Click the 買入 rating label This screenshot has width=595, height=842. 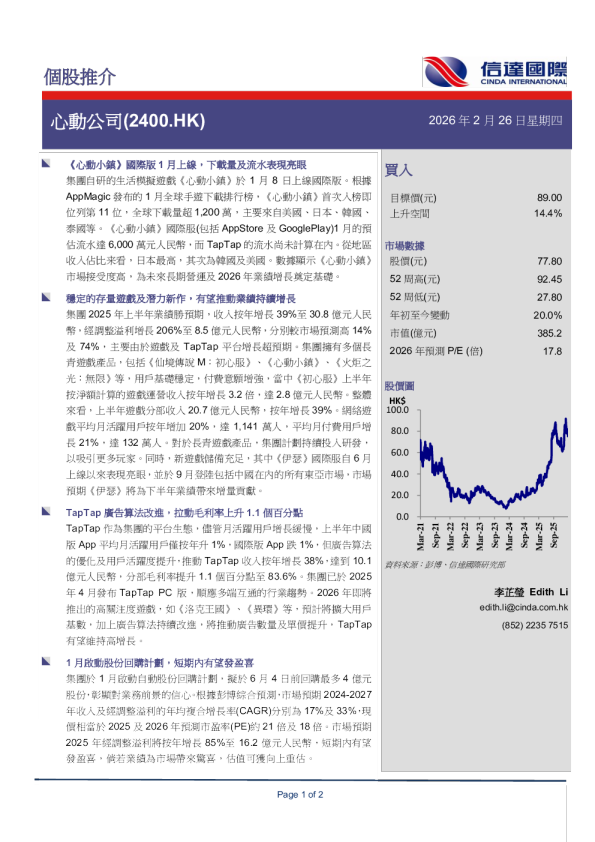pos(398,170)
